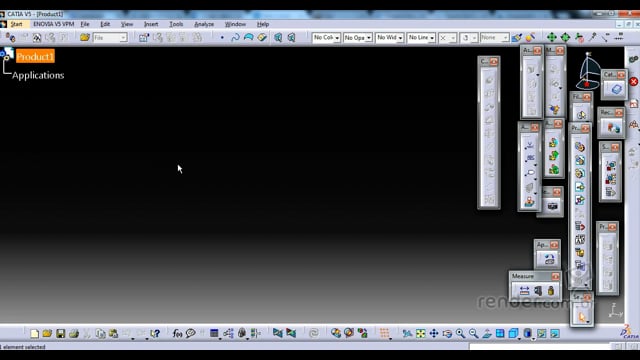Viewport: 640px width, 360px height.
Task: Click the Copy icon in bottom toolbar
Action: coord(100,333)
